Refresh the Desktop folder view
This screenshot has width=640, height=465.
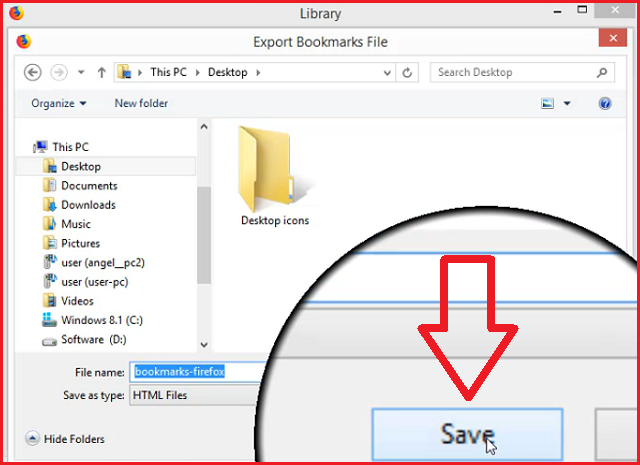pos(407,73)
